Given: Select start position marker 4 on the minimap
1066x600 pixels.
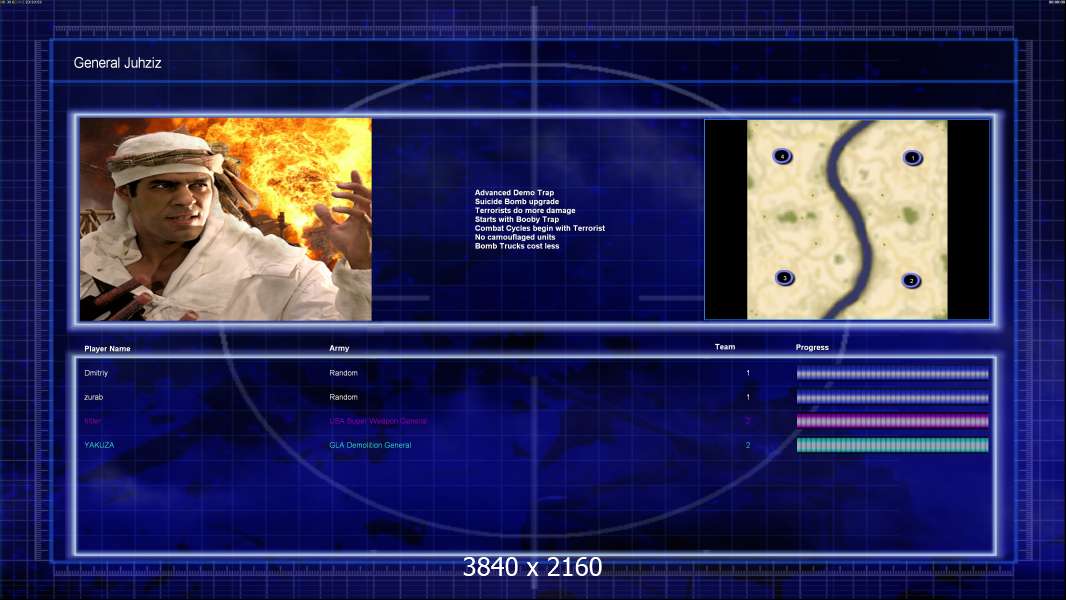Looking at the screenshot, I should click(x=783, y=156).
